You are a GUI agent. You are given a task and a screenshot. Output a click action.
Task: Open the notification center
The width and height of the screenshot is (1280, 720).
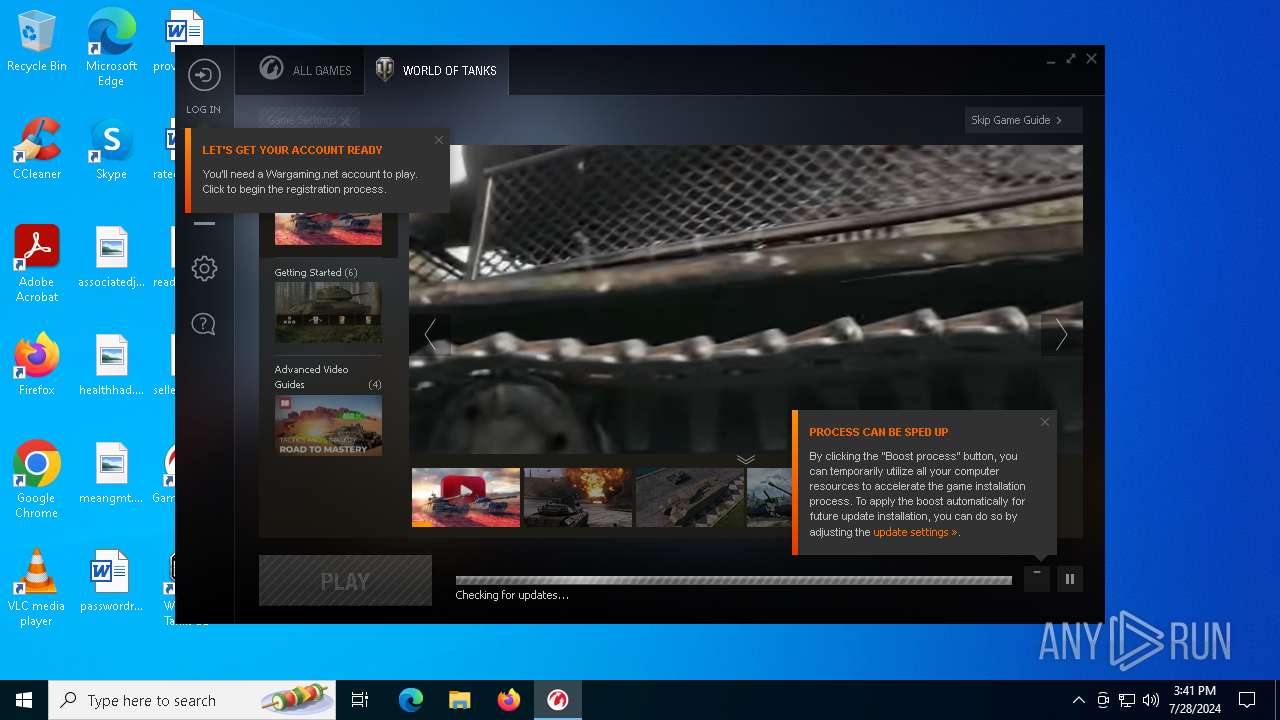[x=1247, y=700]
